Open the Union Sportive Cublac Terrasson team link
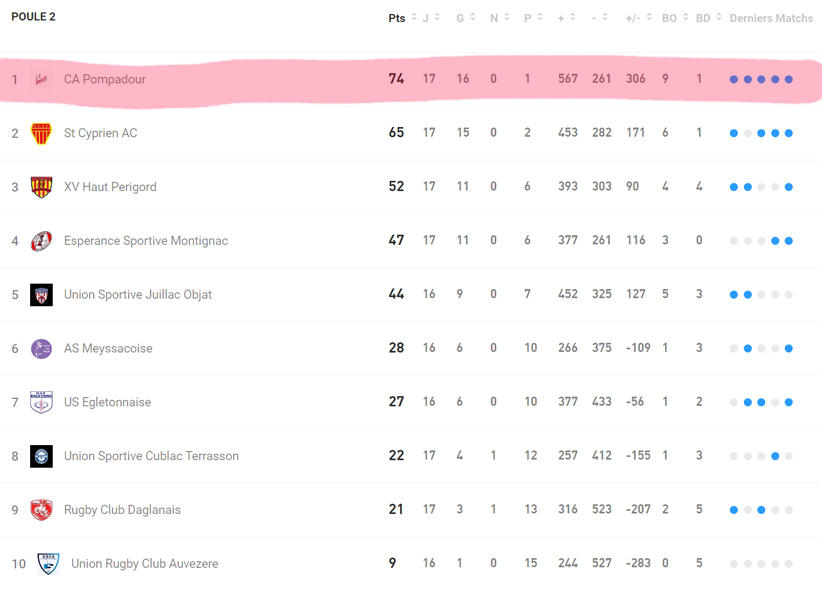 point(151,456)
